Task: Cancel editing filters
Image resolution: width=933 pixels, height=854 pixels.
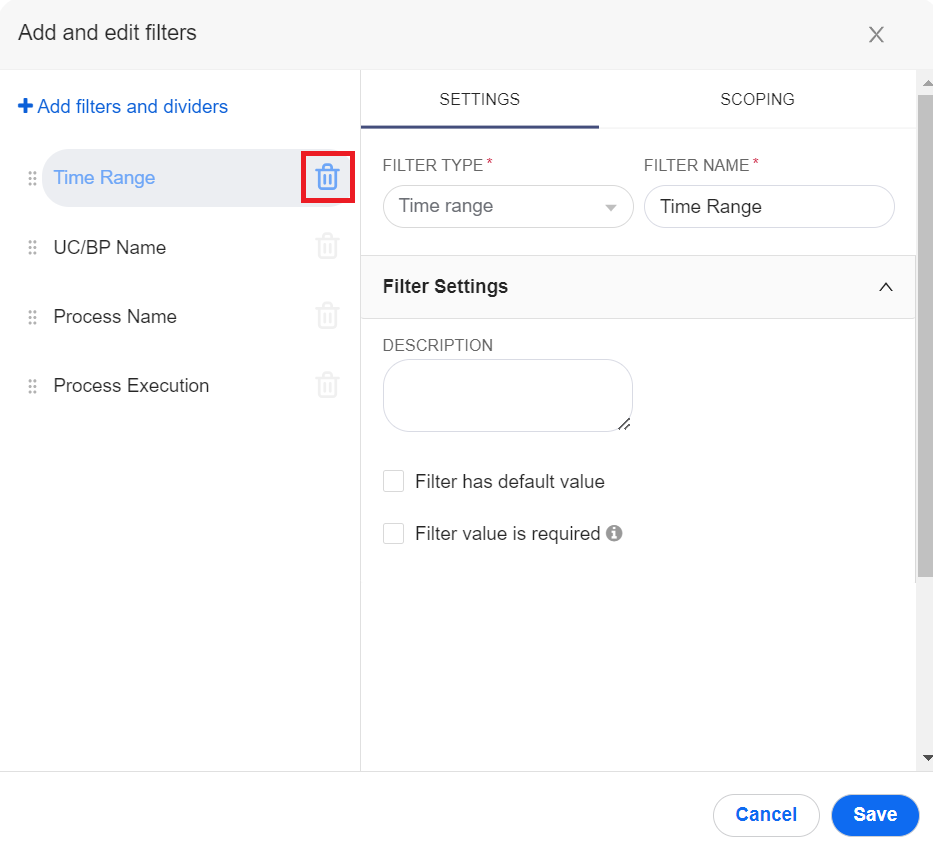Action: click(x=766, y=814)
